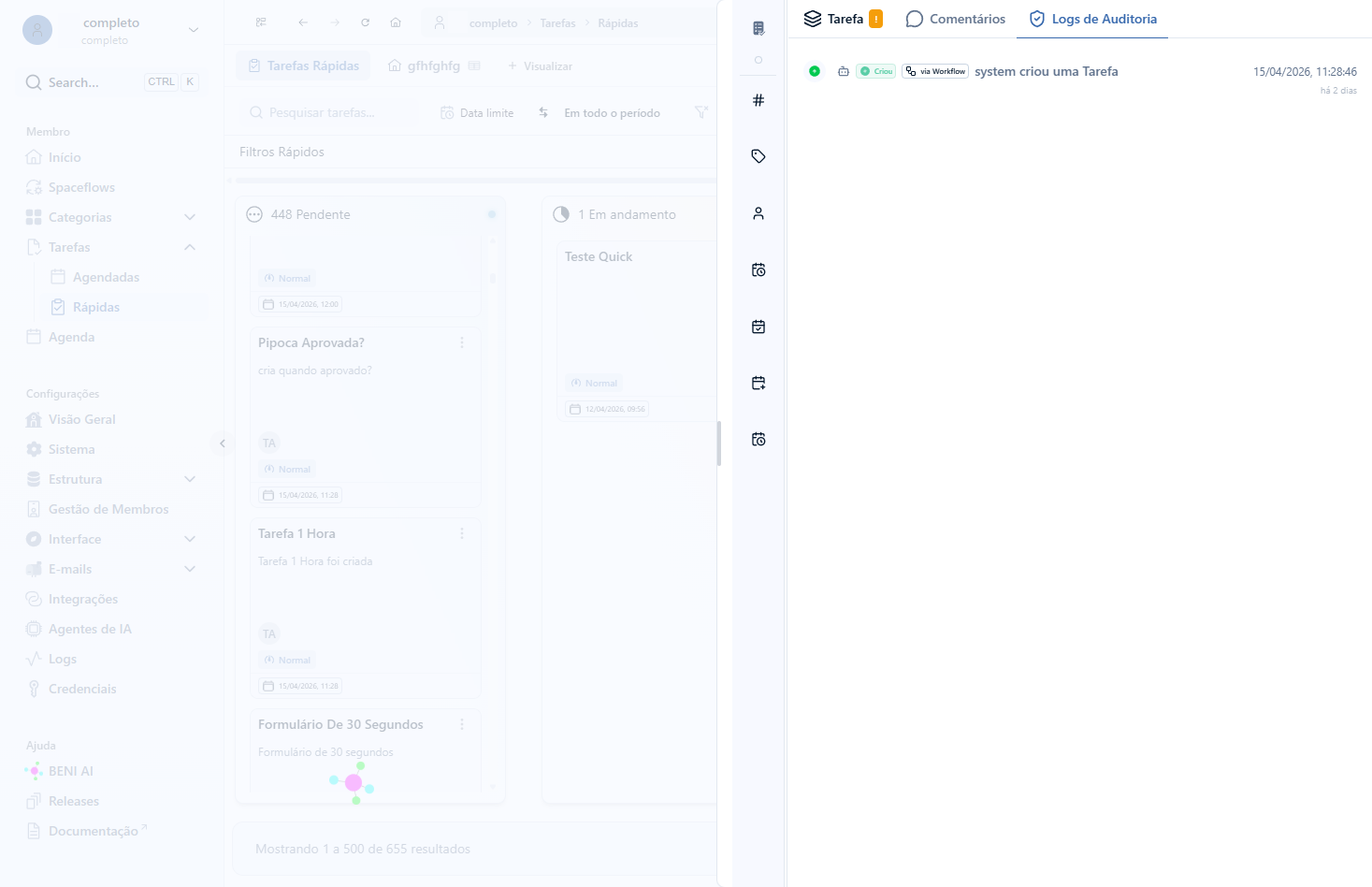
Task: Expand the Estrutura section
Action: (190, 479)
